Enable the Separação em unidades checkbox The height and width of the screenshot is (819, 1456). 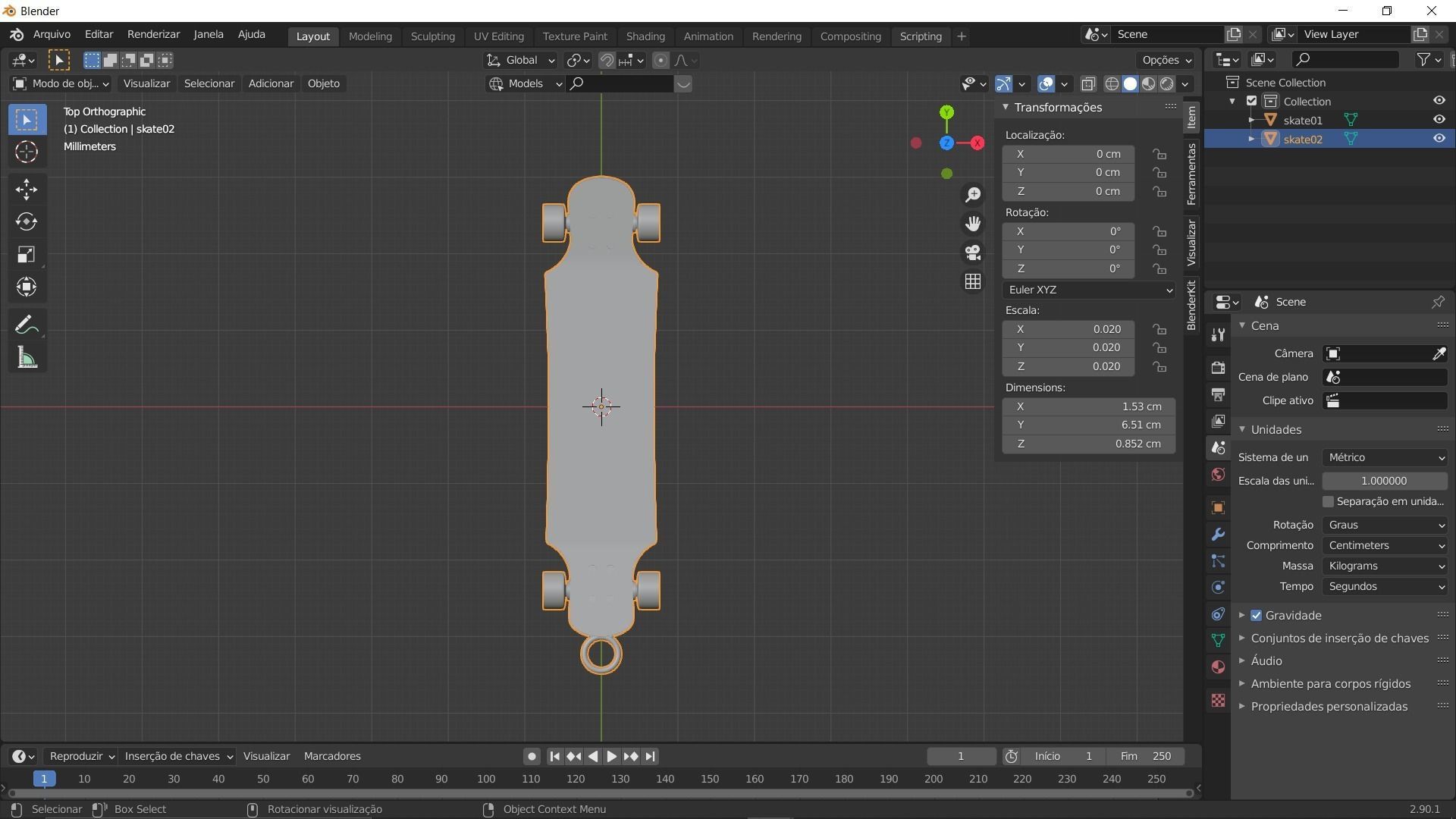(1328, 501)
